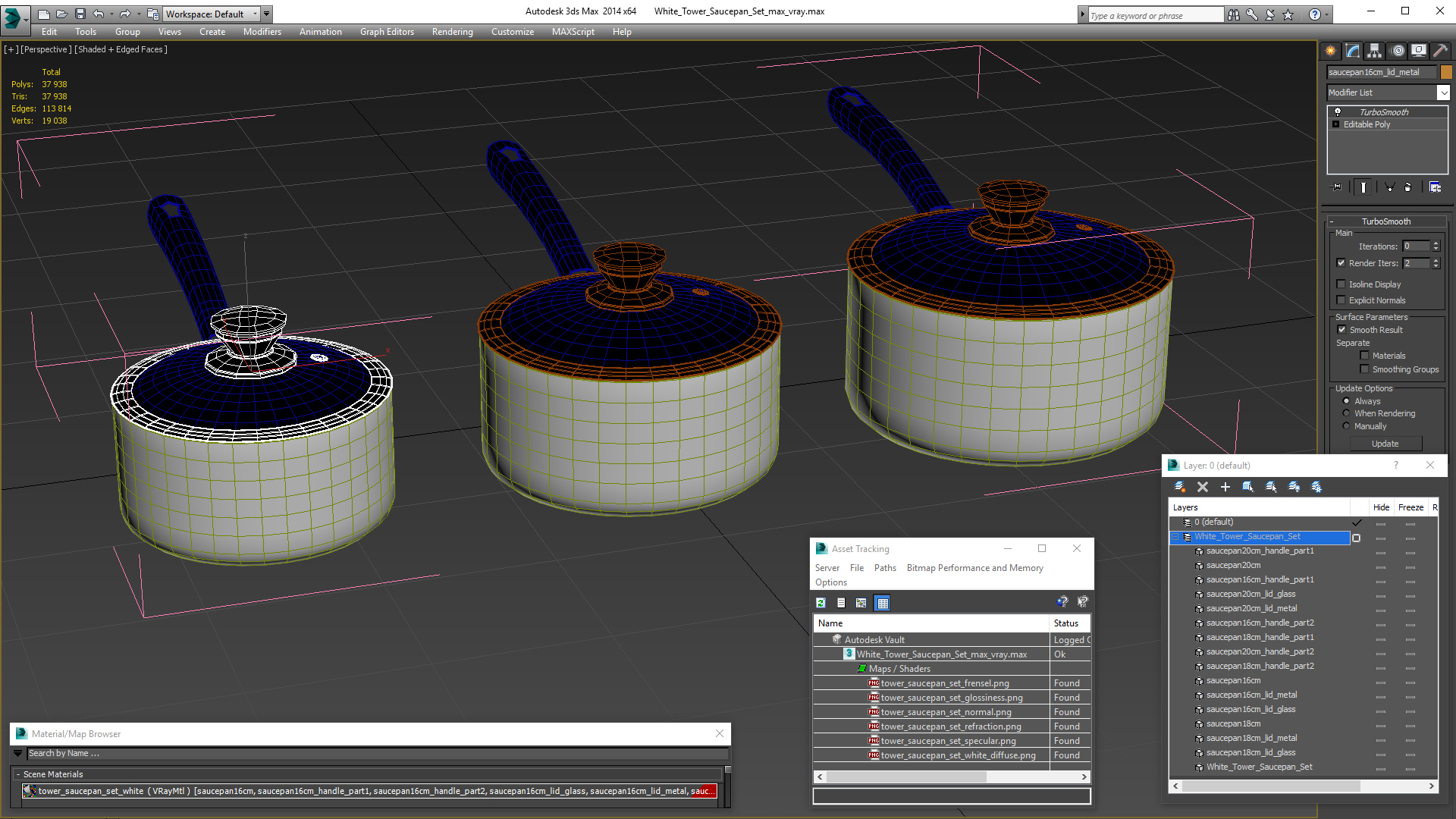Image resolution: width=1456 pixels, height=819 pixels.
Task: Collapse Scene Materials group
Action: pos(18,774)
